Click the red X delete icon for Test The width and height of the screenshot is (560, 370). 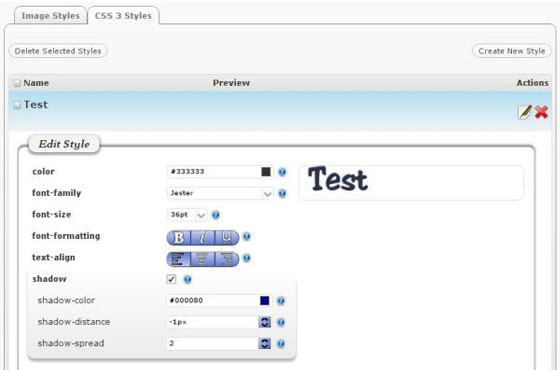tap(541, 112)
